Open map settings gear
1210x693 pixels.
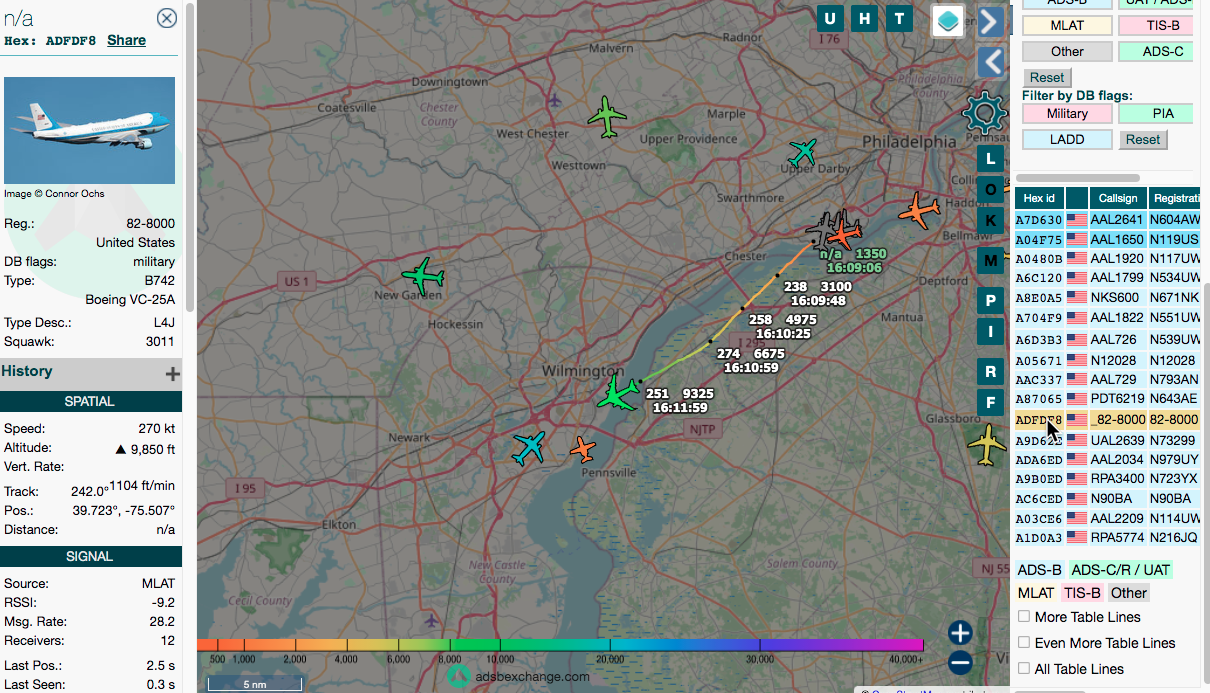986,112
